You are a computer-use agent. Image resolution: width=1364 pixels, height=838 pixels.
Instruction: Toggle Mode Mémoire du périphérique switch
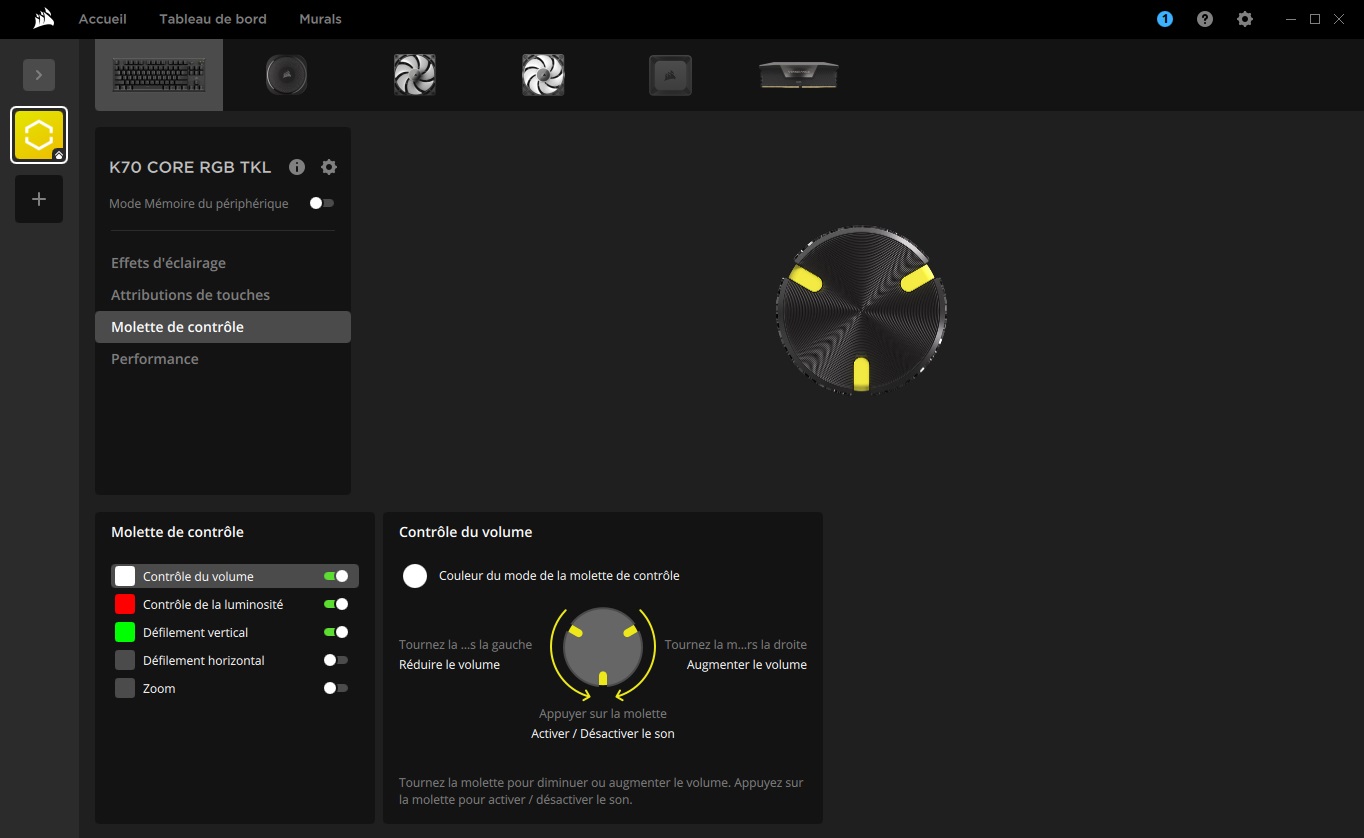[x=321, y=203]
